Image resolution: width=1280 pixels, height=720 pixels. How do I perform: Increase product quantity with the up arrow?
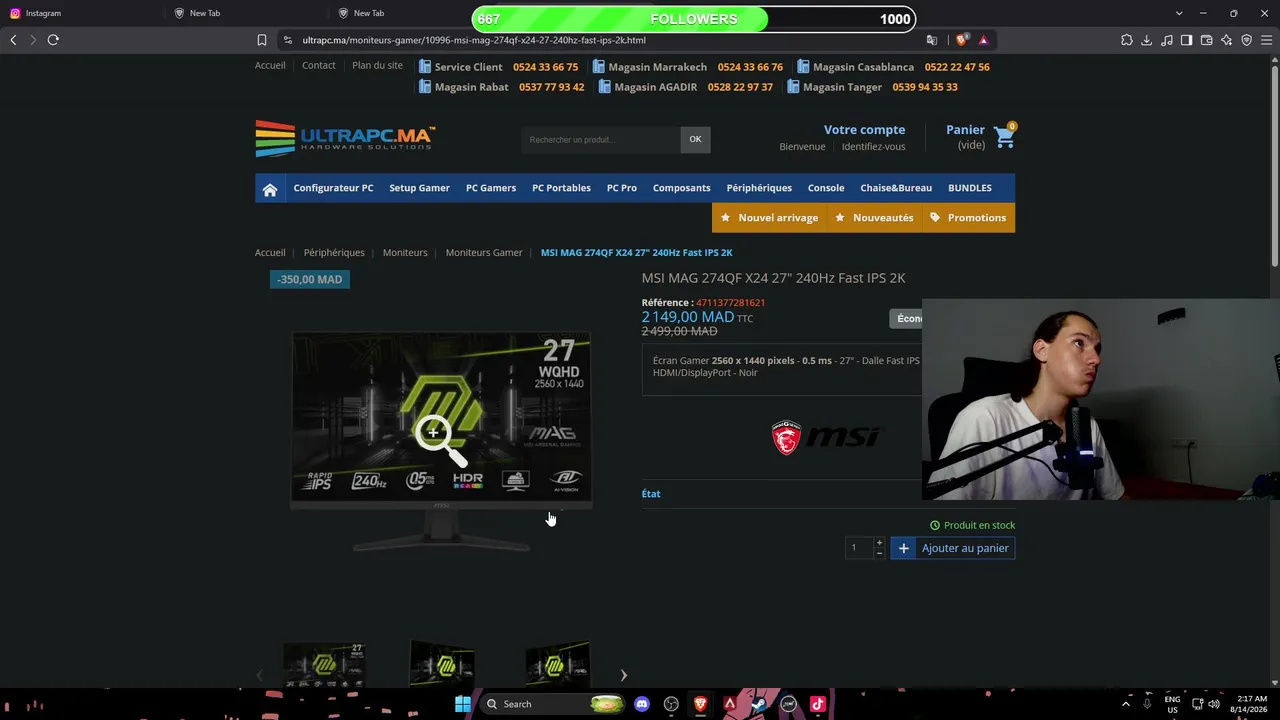(879, 543)
